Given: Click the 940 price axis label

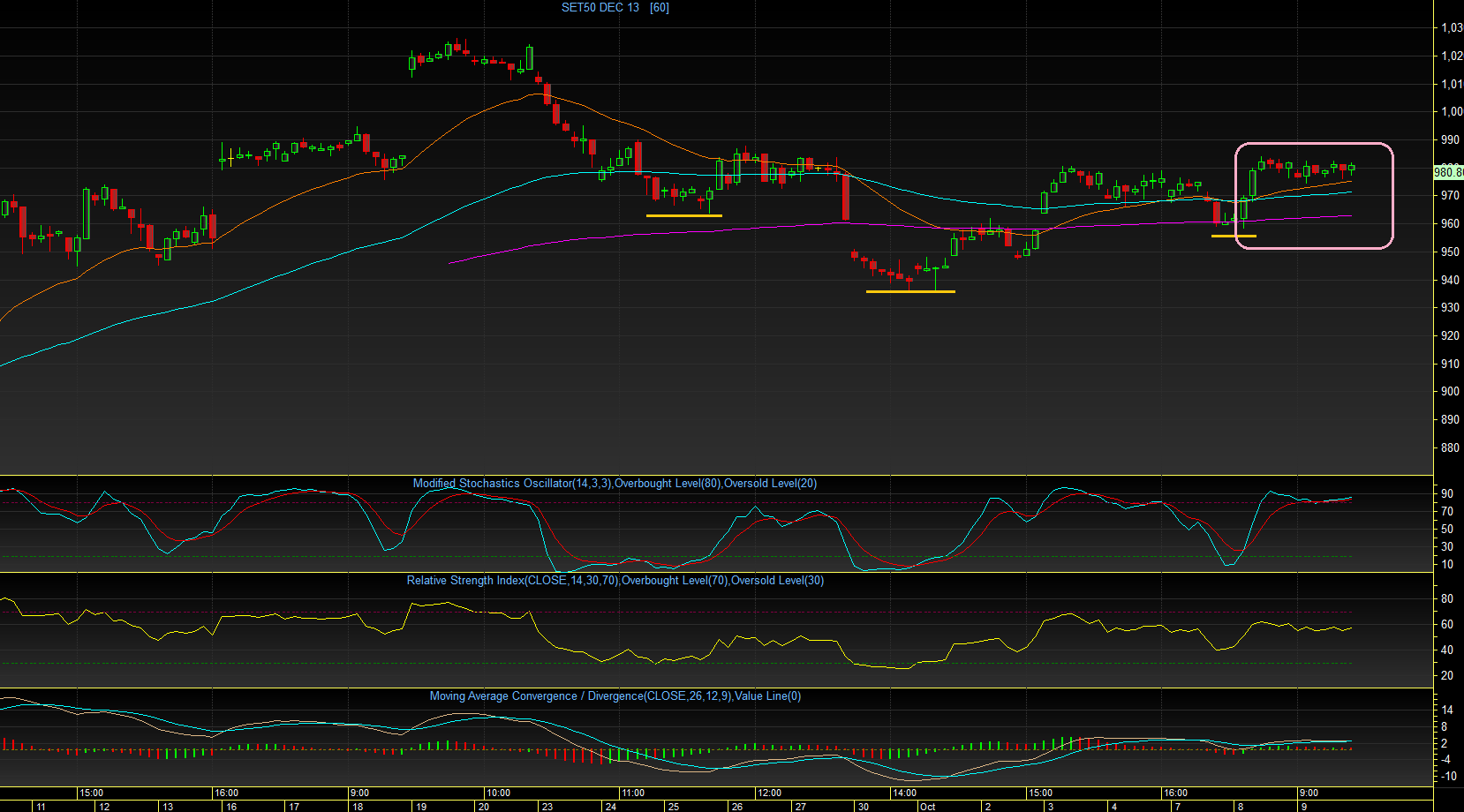Looking at the screenshot, I should click(x=1451, y=280).
